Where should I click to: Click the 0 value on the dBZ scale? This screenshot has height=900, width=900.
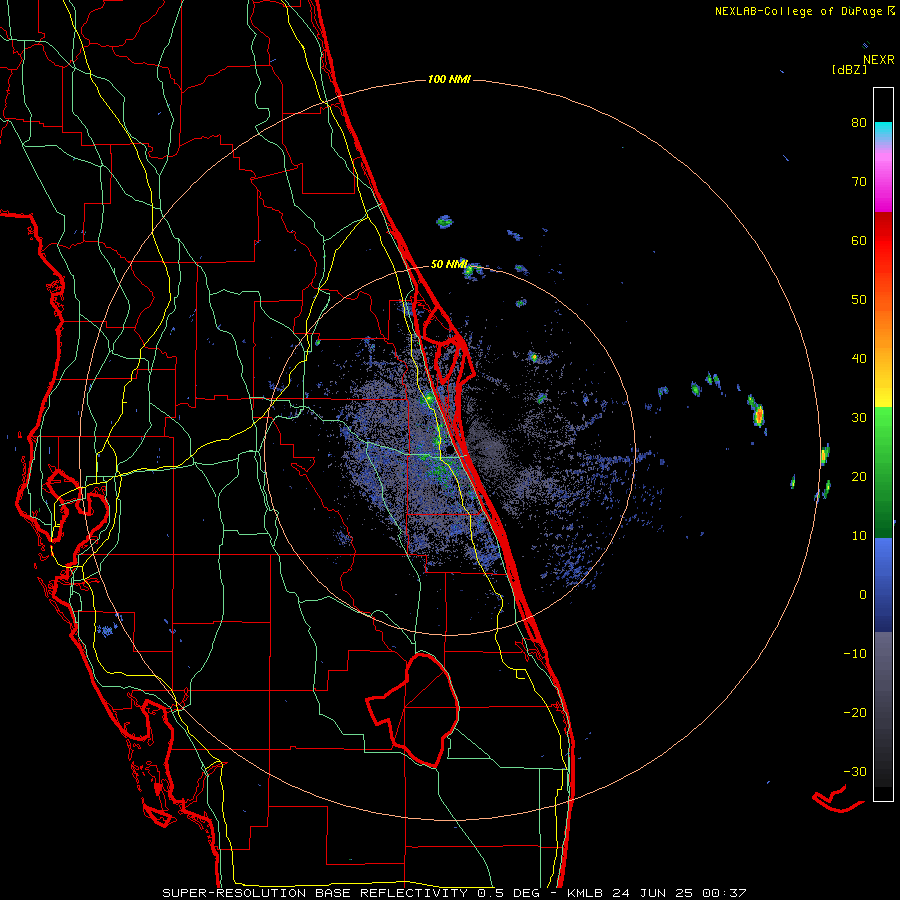862,595
